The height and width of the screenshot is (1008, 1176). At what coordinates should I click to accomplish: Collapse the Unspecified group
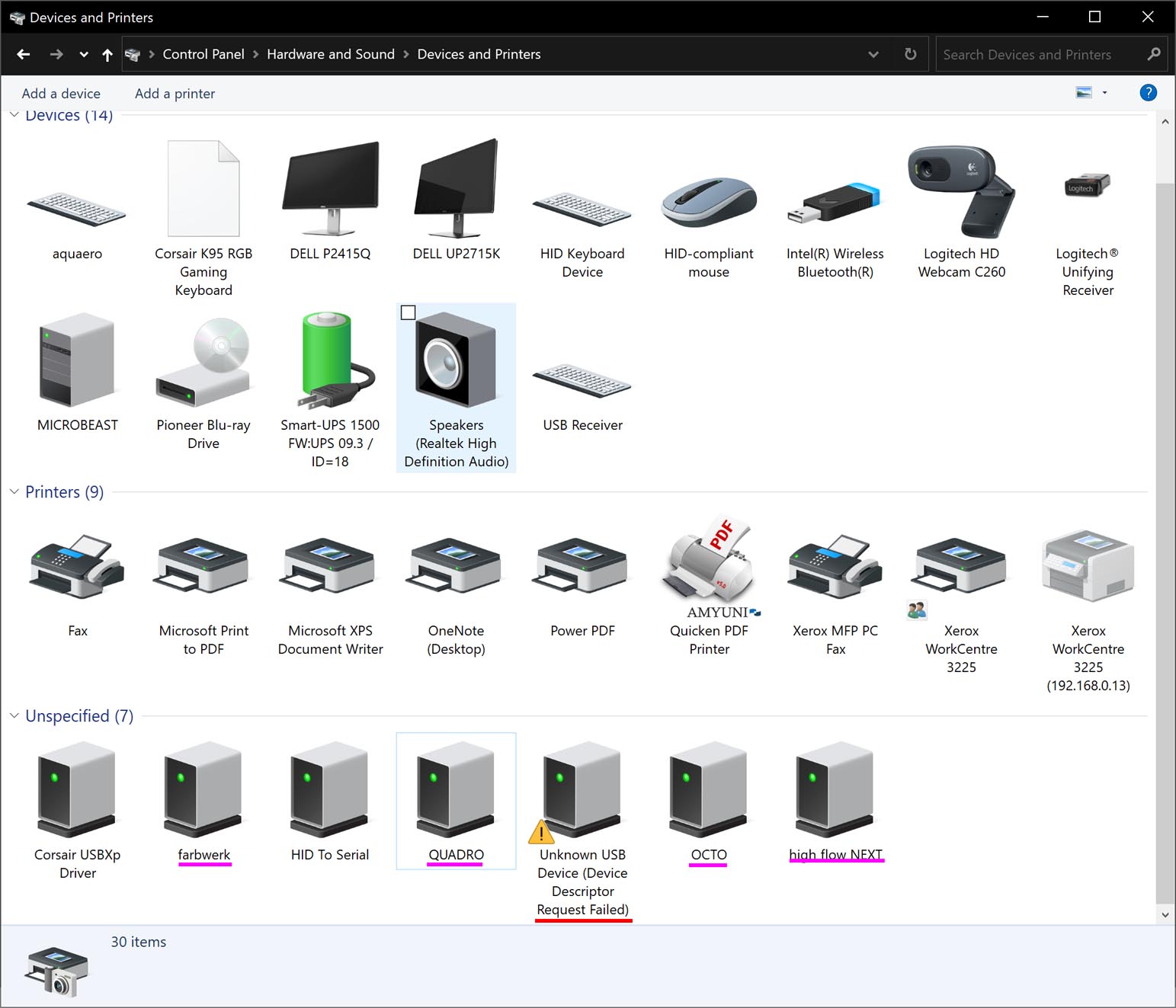[14, 716]
